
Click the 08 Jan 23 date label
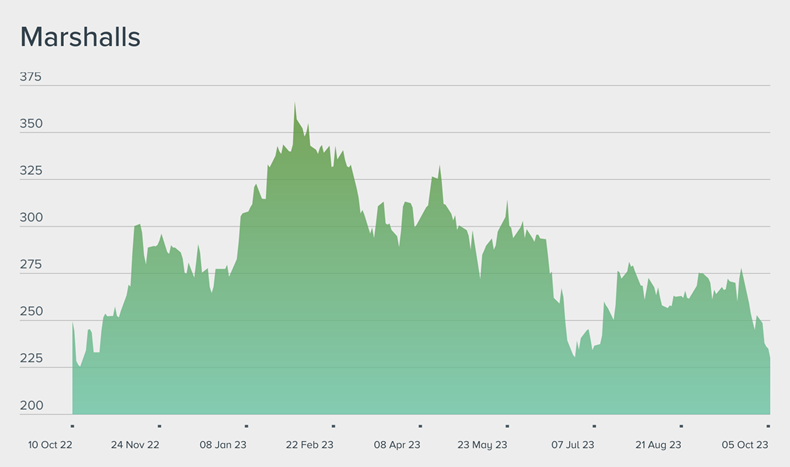pyautogui.click(x=223, y=445)
